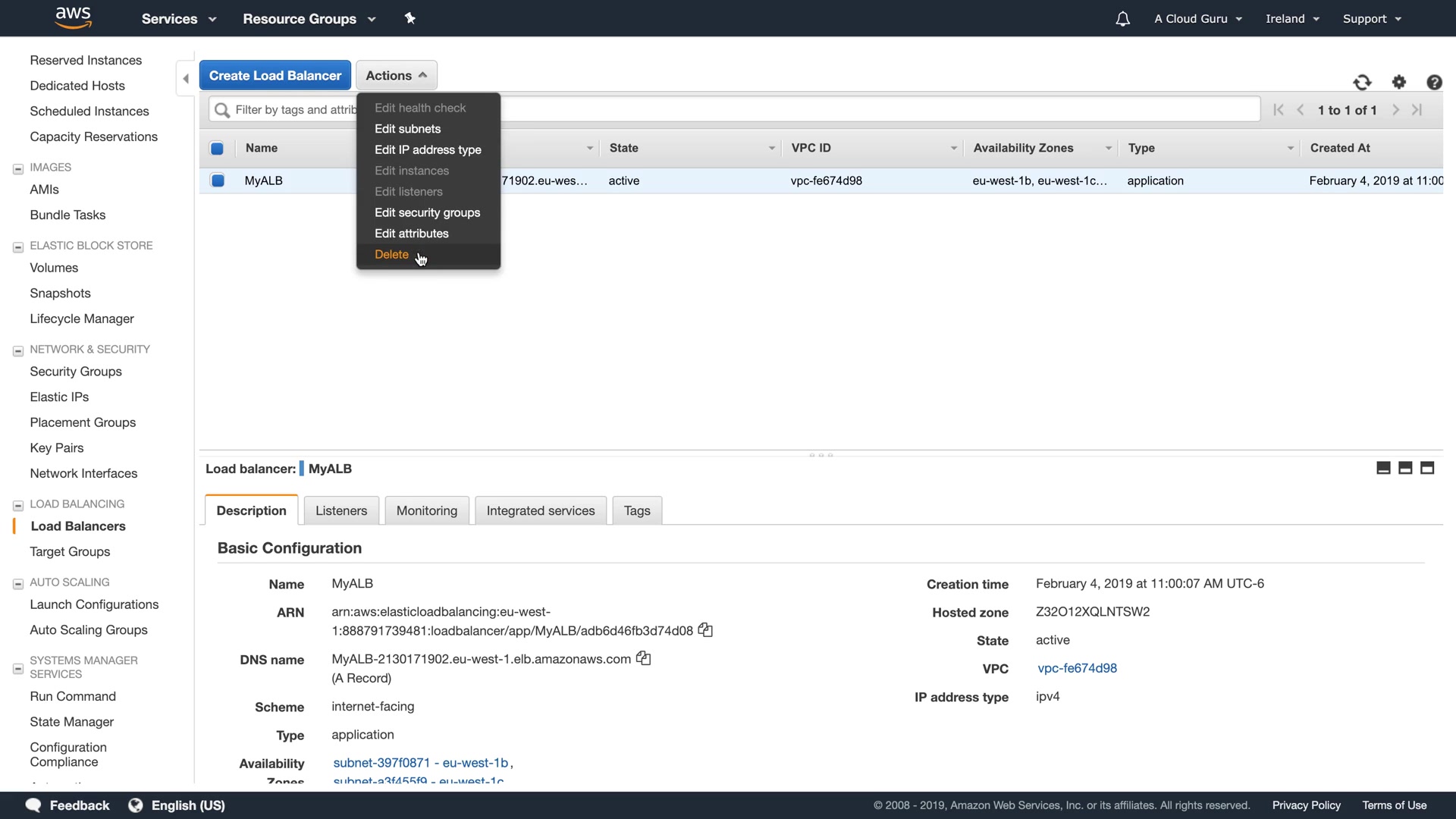Click the refresh icon above the table

click(x=1362, y=83)
